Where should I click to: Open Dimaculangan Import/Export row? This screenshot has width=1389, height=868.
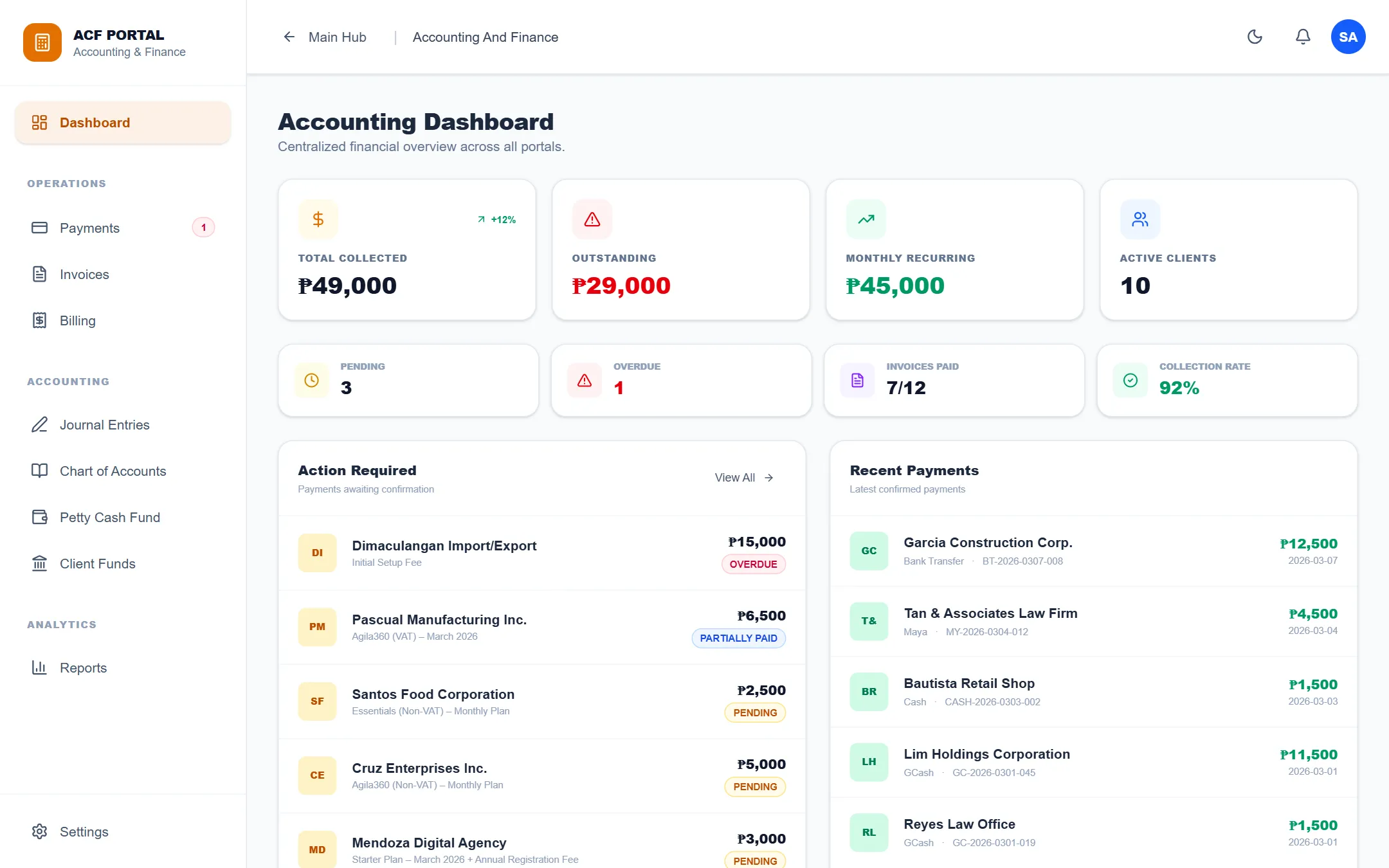point(541,553)
